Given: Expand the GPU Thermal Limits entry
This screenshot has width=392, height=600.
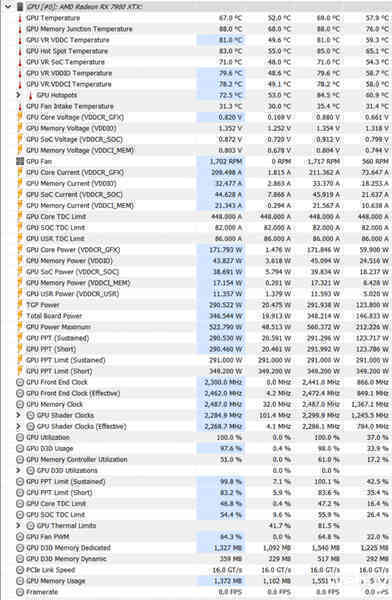Looking at the screenshot, I should point(18,525).
